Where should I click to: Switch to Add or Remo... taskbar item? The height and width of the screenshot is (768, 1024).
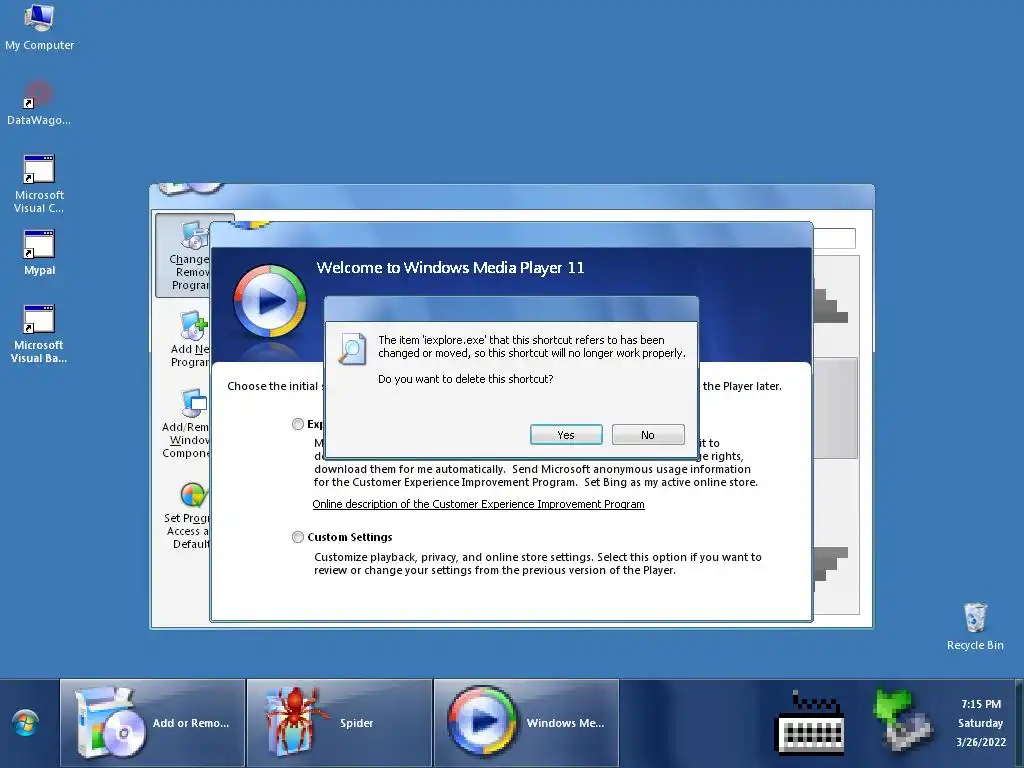(x=153, y=723)
